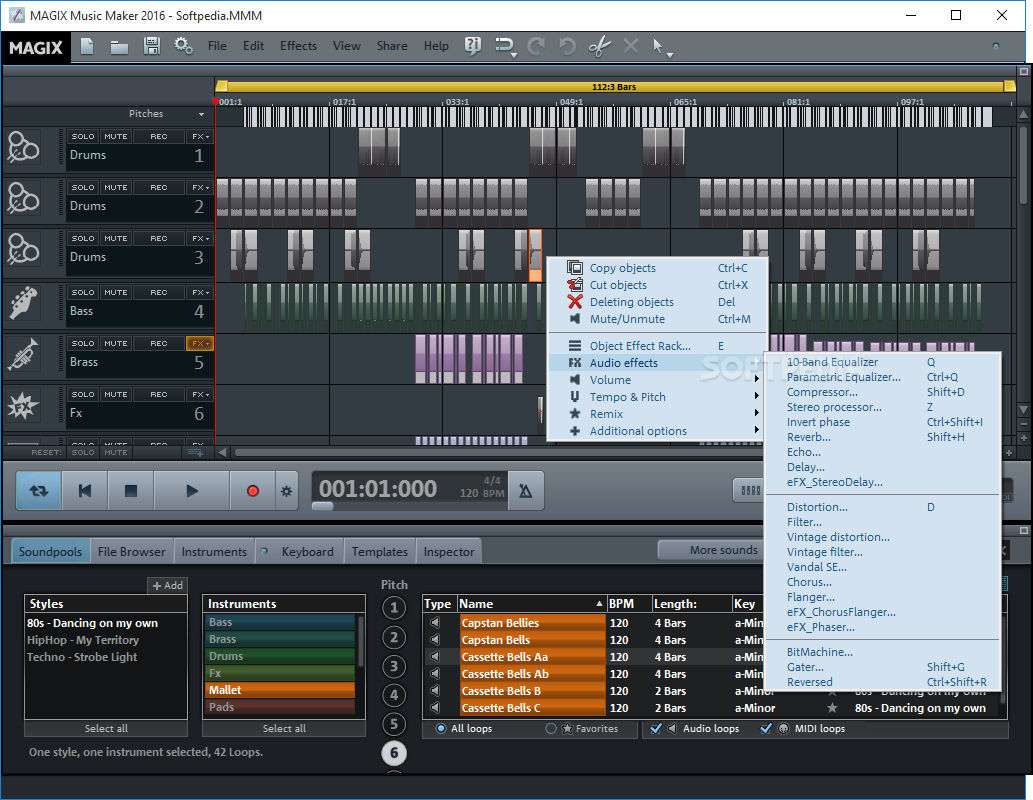Open program settings via the gears icon
Viewport: 1033px width, 800px height.
[183, 46]
